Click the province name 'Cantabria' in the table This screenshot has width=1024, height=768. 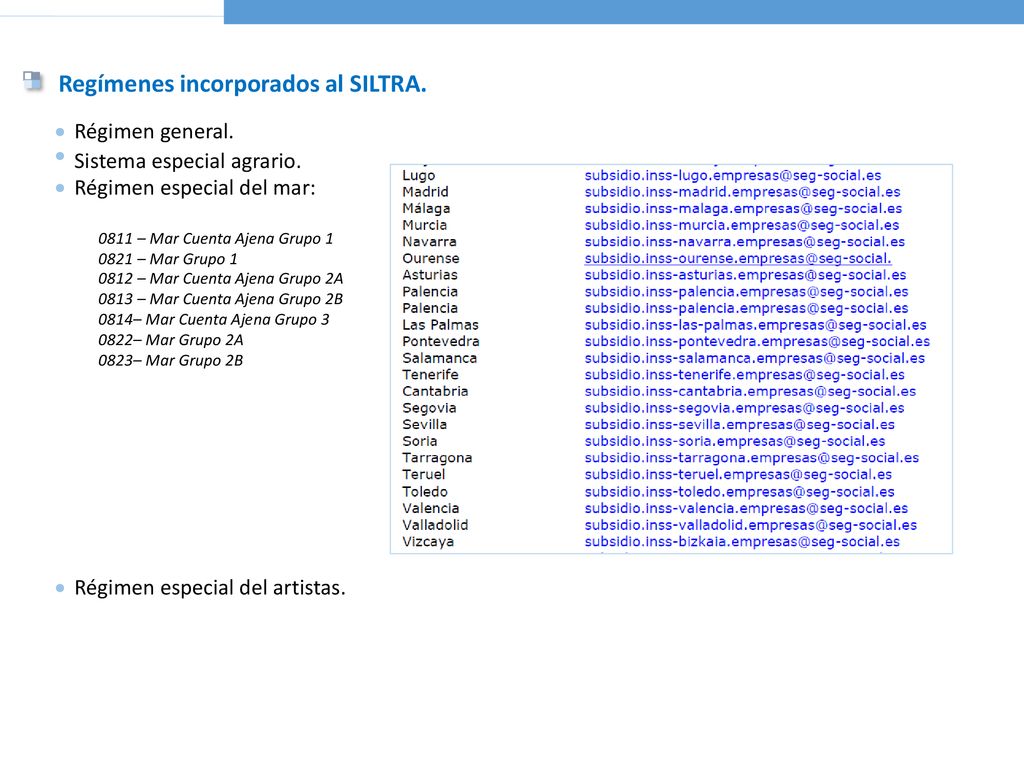click(x=435, y=391)
